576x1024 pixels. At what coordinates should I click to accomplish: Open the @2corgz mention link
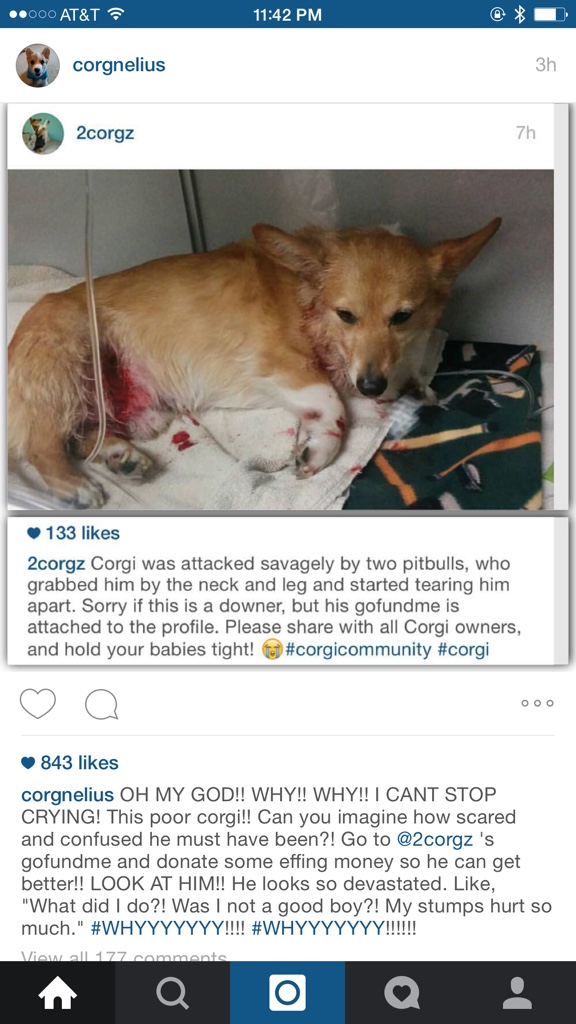(x=435, y=838)
